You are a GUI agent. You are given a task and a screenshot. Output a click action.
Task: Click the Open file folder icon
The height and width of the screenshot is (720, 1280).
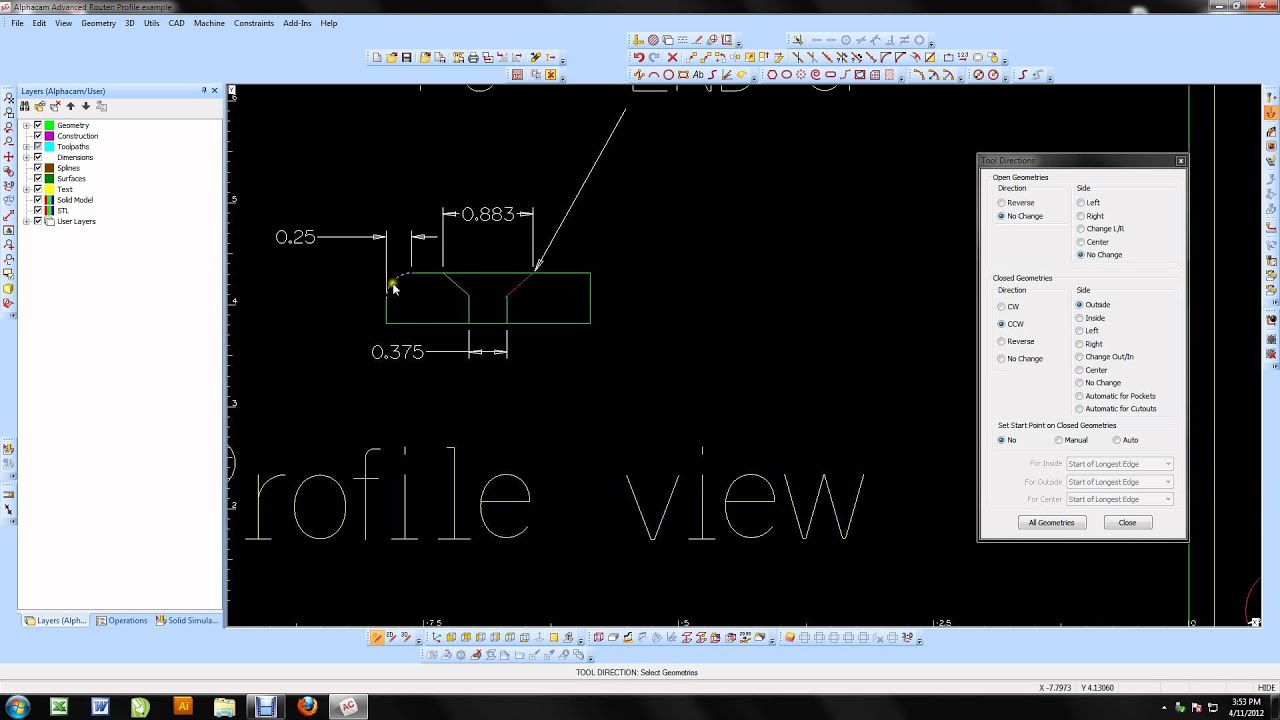pyautogui.click(x=392, y=58)
